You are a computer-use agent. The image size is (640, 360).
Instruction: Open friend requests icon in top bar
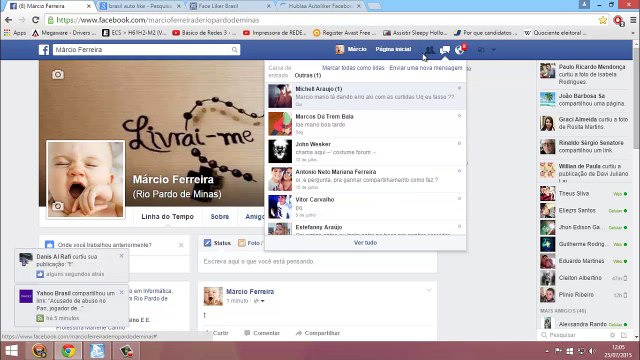[x=429, y=49]
